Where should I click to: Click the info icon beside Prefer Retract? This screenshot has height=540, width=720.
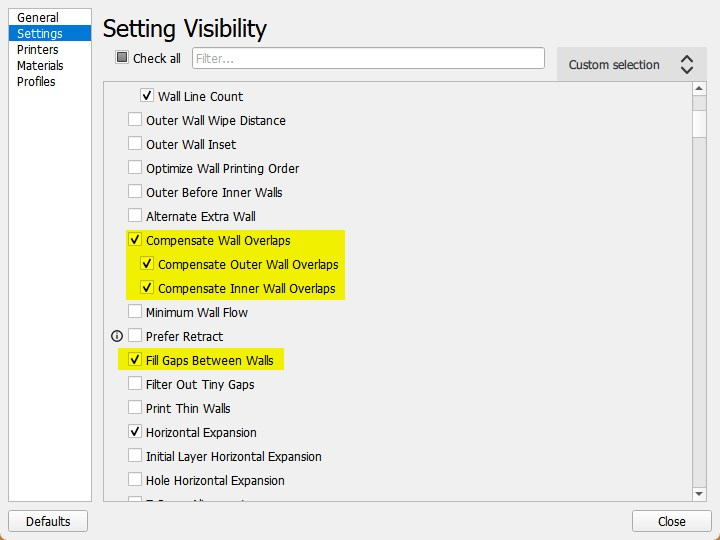click(117, 336)
